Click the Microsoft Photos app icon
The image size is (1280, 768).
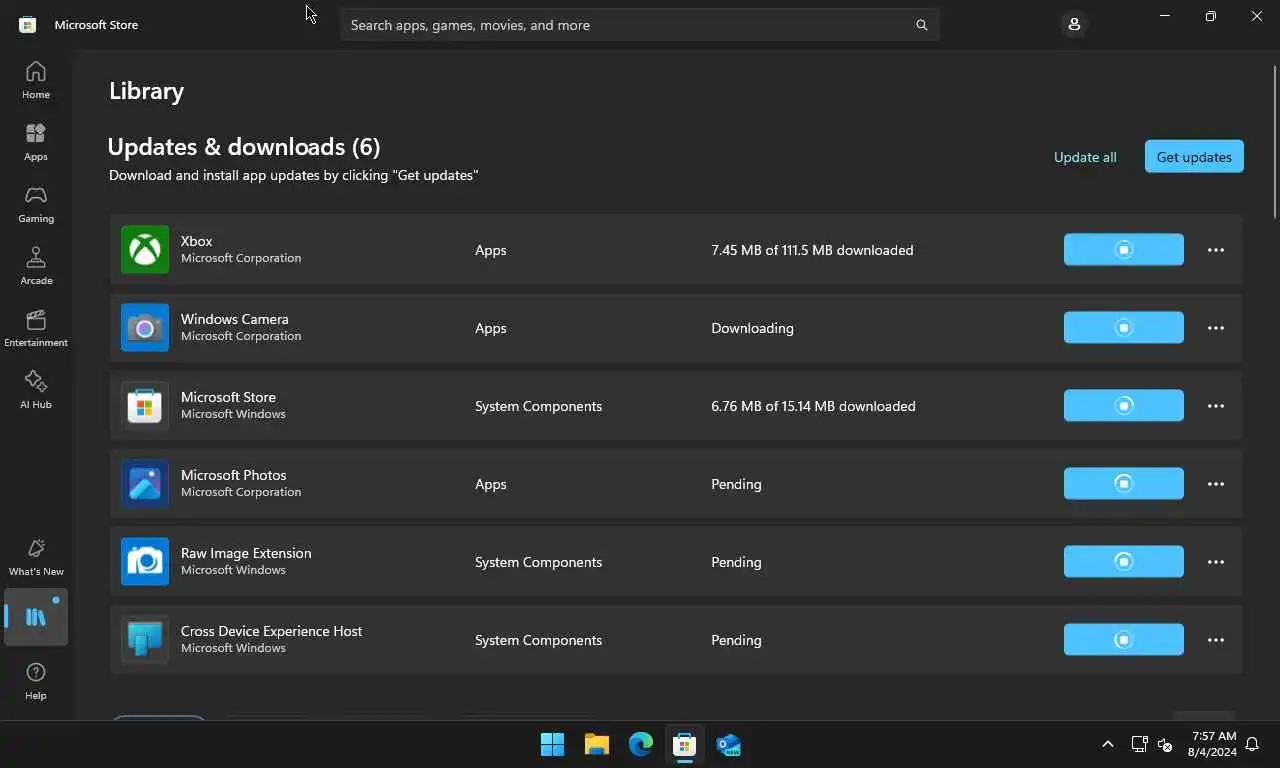coord(145,483)
